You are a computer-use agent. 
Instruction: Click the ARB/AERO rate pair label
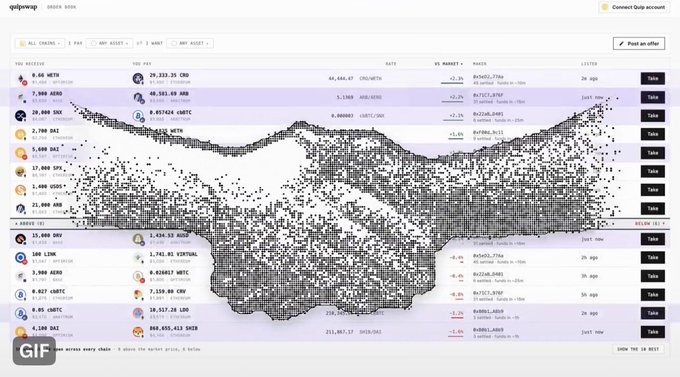pyautogui.click(x=370, y=98)
